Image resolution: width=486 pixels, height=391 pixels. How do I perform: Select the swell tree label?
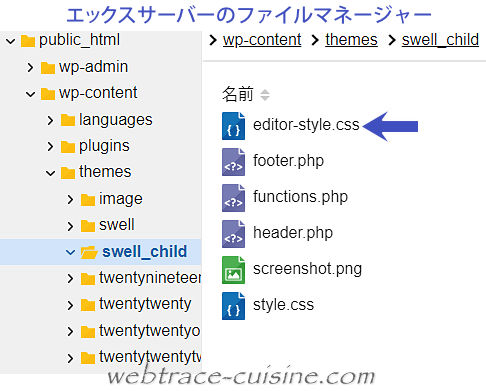(x=117, y=225)
